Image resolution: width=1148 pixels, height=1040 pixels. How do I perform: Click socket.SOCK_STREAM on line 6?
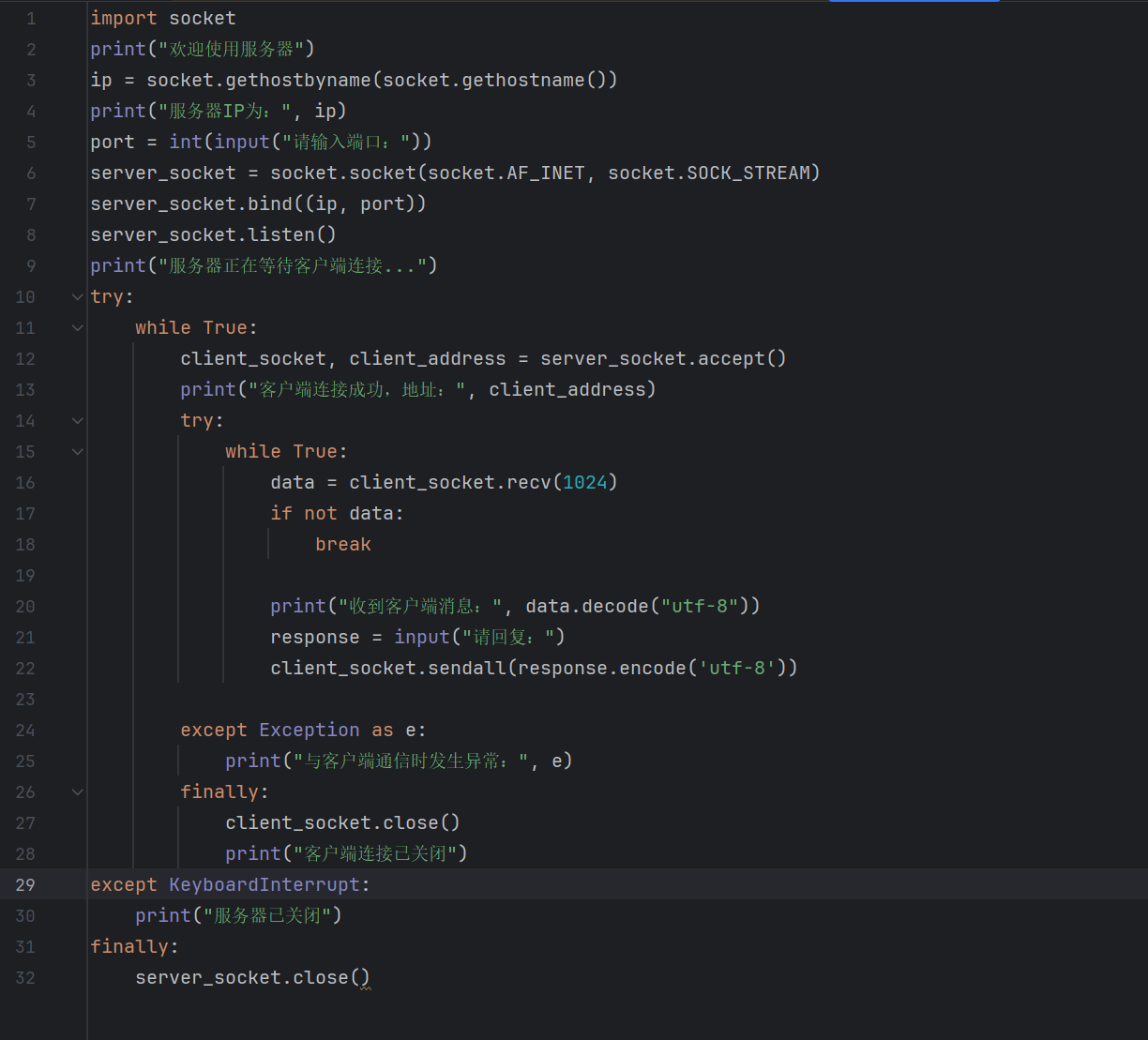pyautogui.click(x=709, y=173)
